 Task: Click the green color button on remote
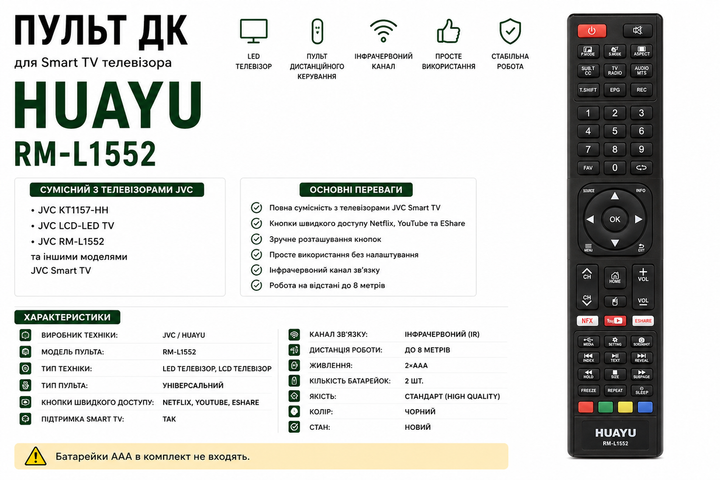(606, 407)
